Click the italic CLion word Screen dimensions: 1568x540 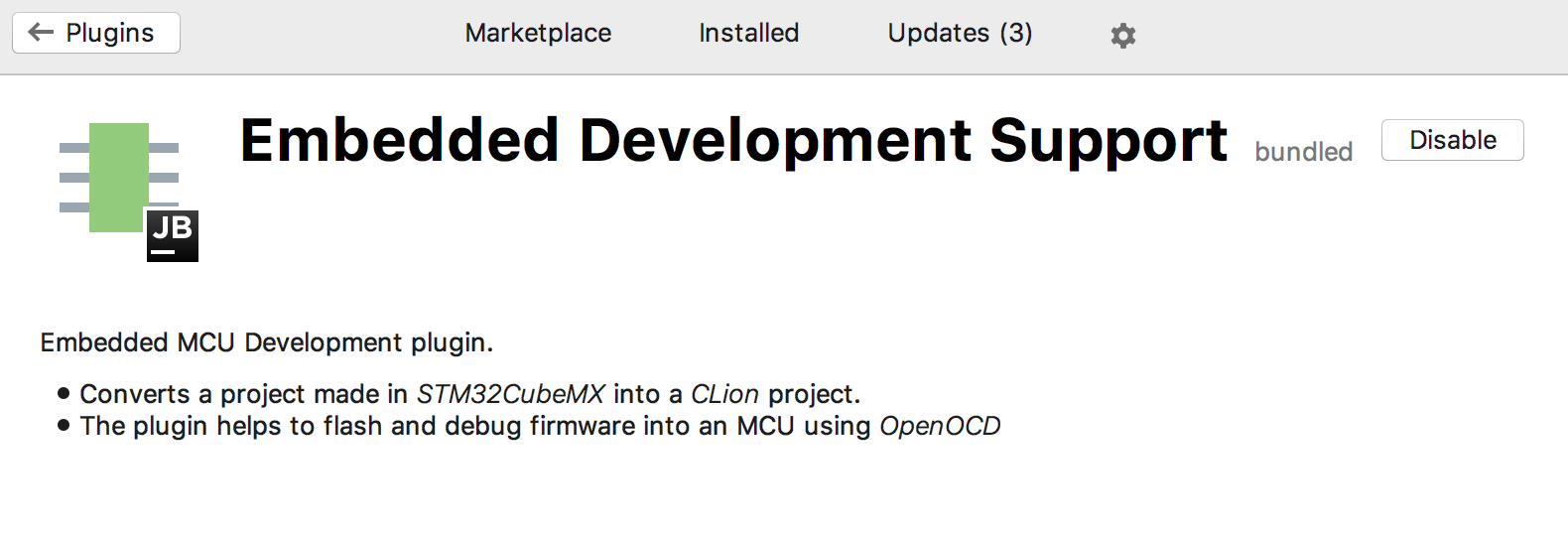(724, 394)
